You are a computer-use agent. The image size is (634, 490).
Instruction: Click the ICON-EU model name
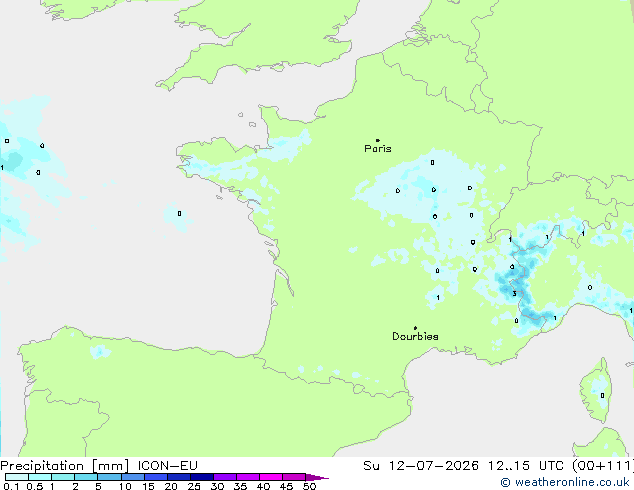(x=167, y=466)
